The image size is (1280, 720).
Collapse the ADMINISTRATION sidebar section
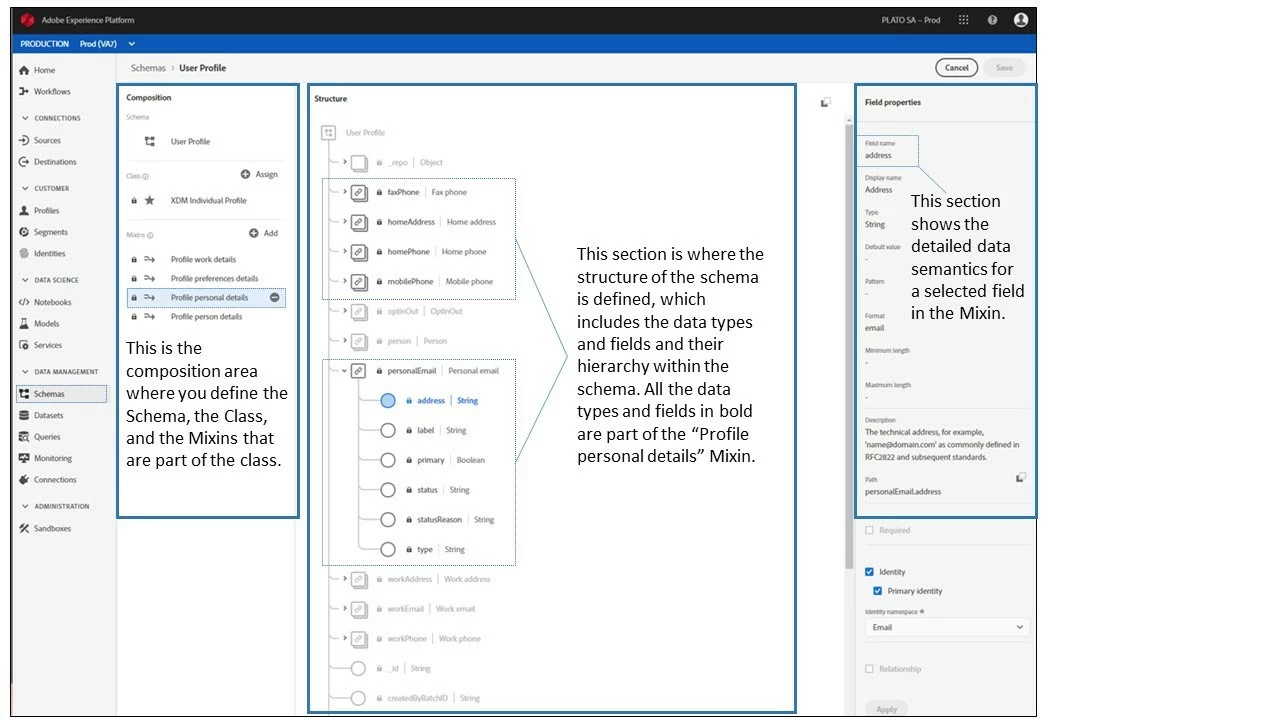pyautogui.click(x=25, y=506)
